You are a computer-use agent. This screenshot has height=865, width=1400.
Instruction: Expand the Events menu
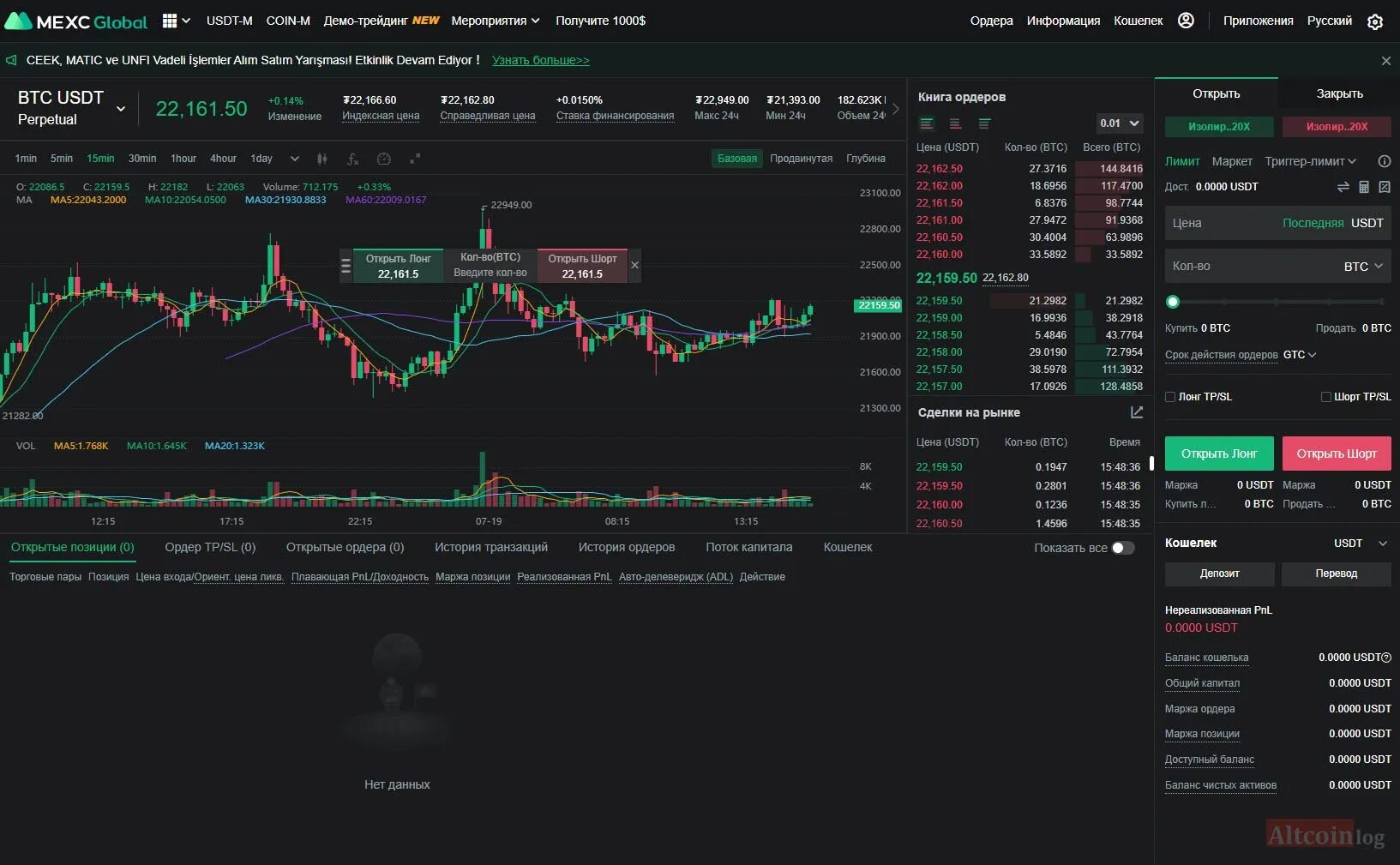(x=496, y=21)
